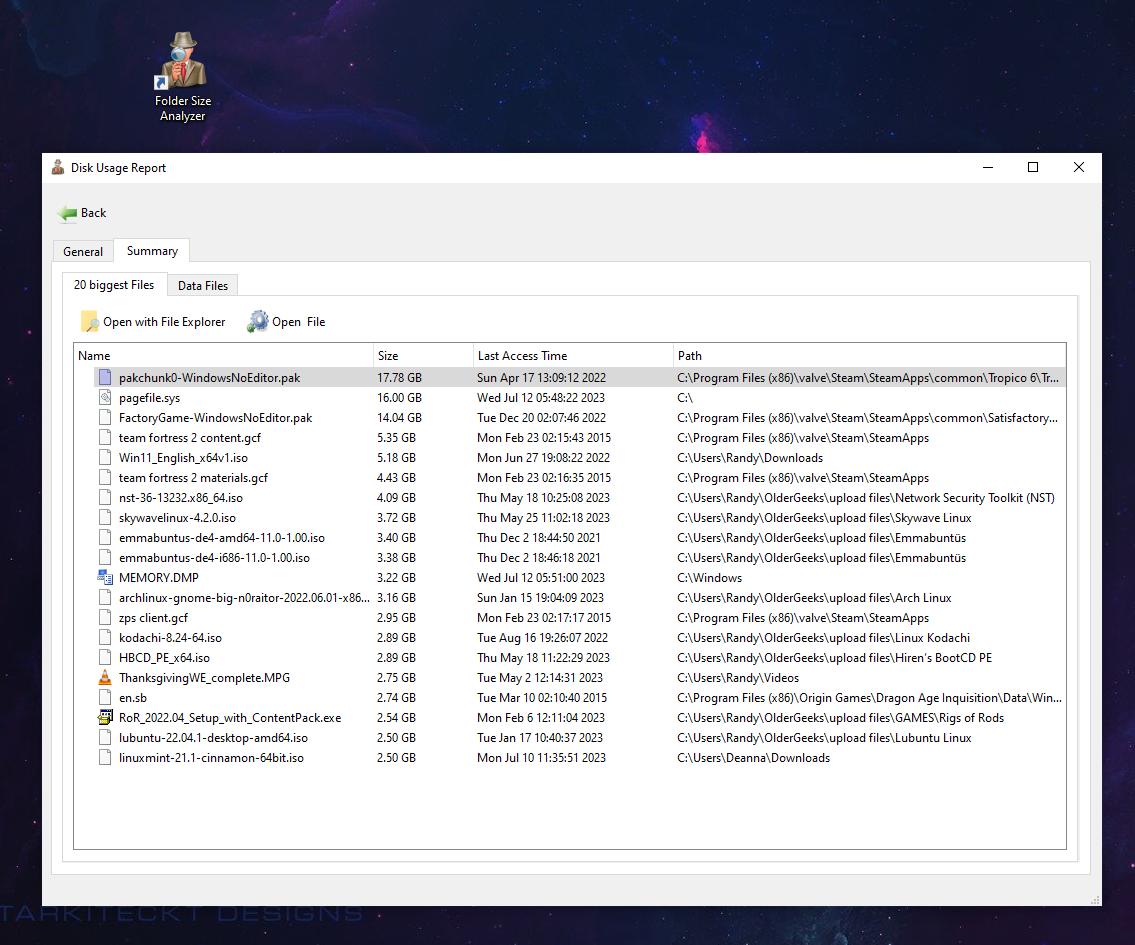Go back using the Back button label
This screenshot has height=945, width=1135.
coord(93,213)
